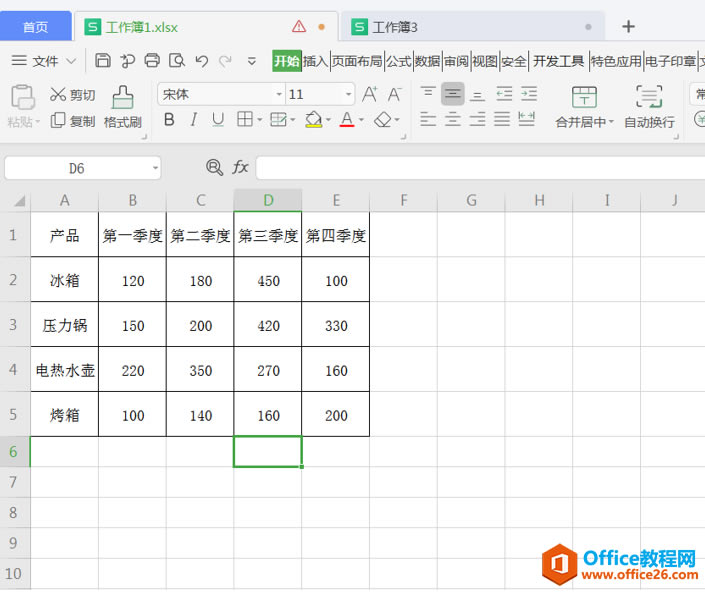The height and width of the screenshot is (592, 705).
Task: Justify text alignment
Action: coord(502,119)
